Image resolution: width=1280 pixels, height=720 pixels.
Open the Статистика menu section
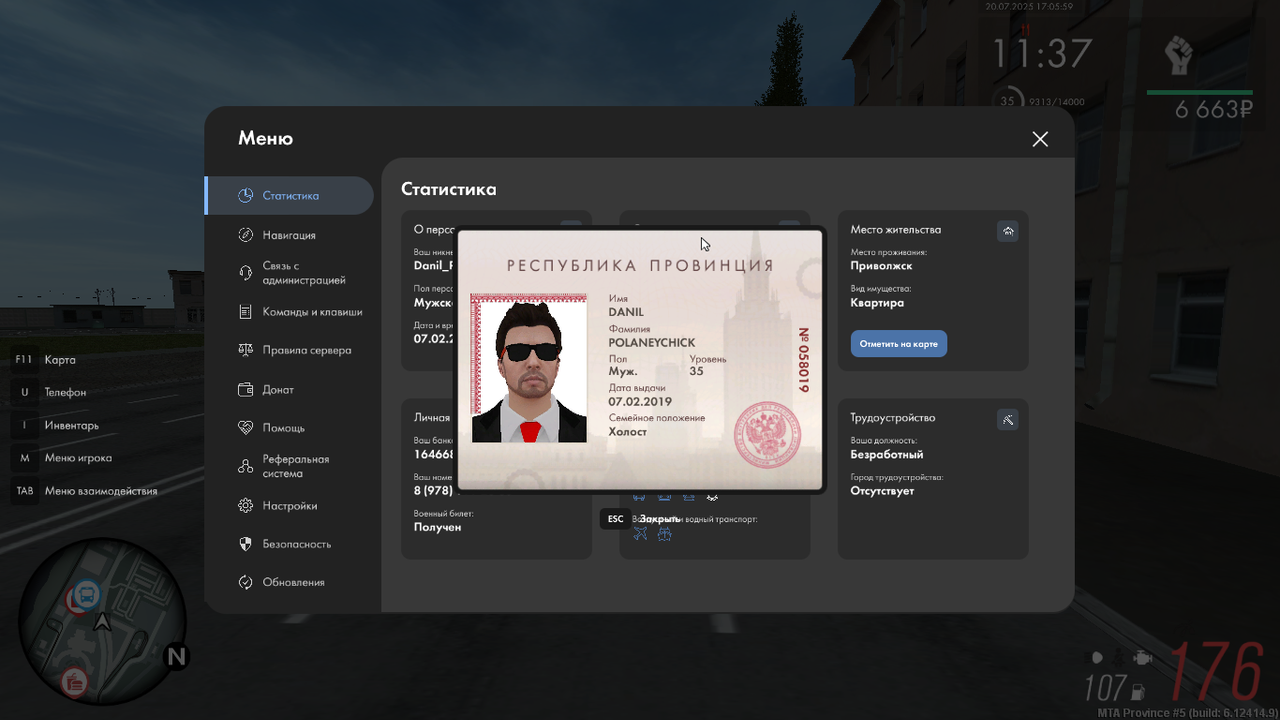[x=289, y=195]
